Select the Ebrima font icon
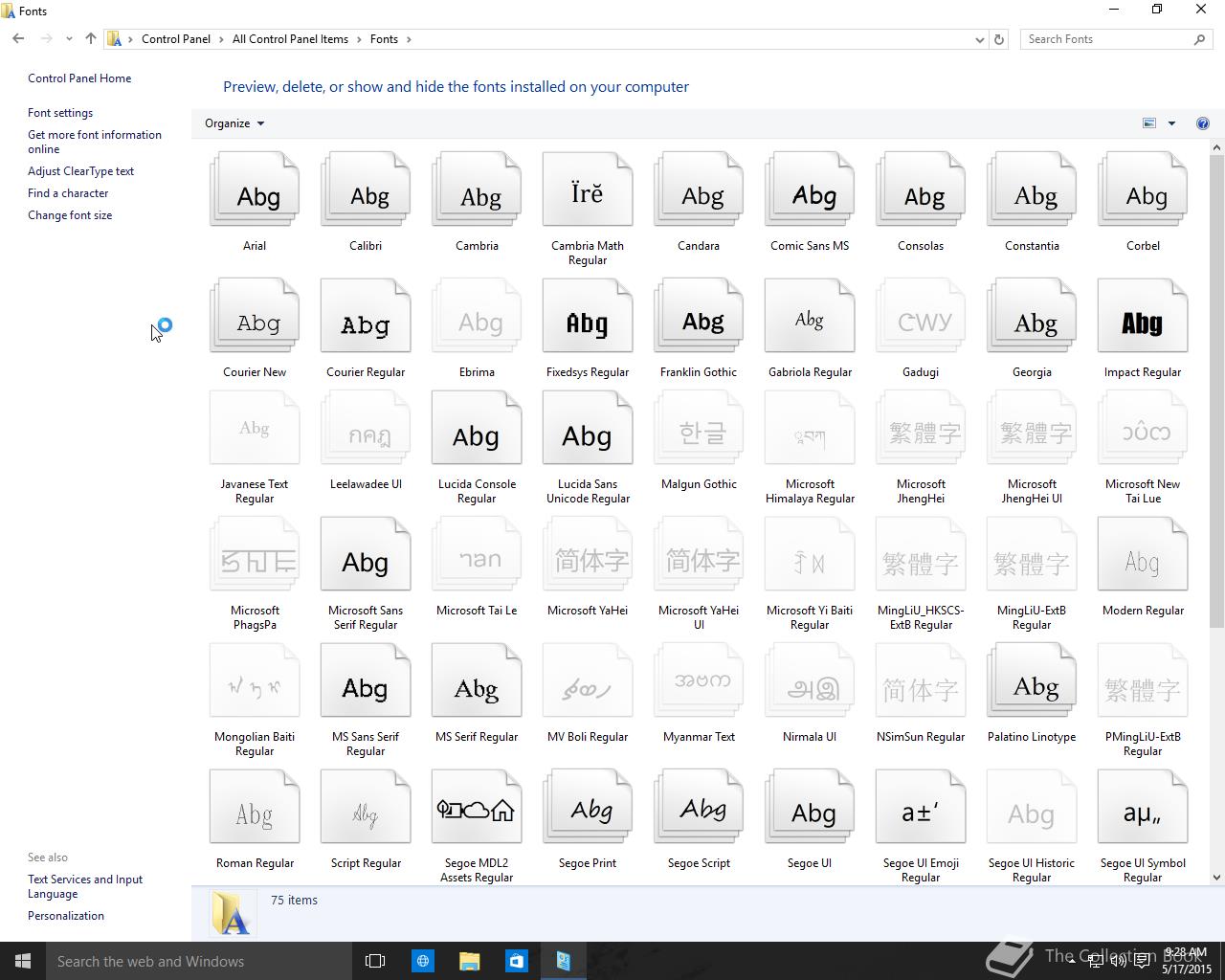Viewport: 1225px width, 980px height. pyautogui.click(x=477, y=315)
